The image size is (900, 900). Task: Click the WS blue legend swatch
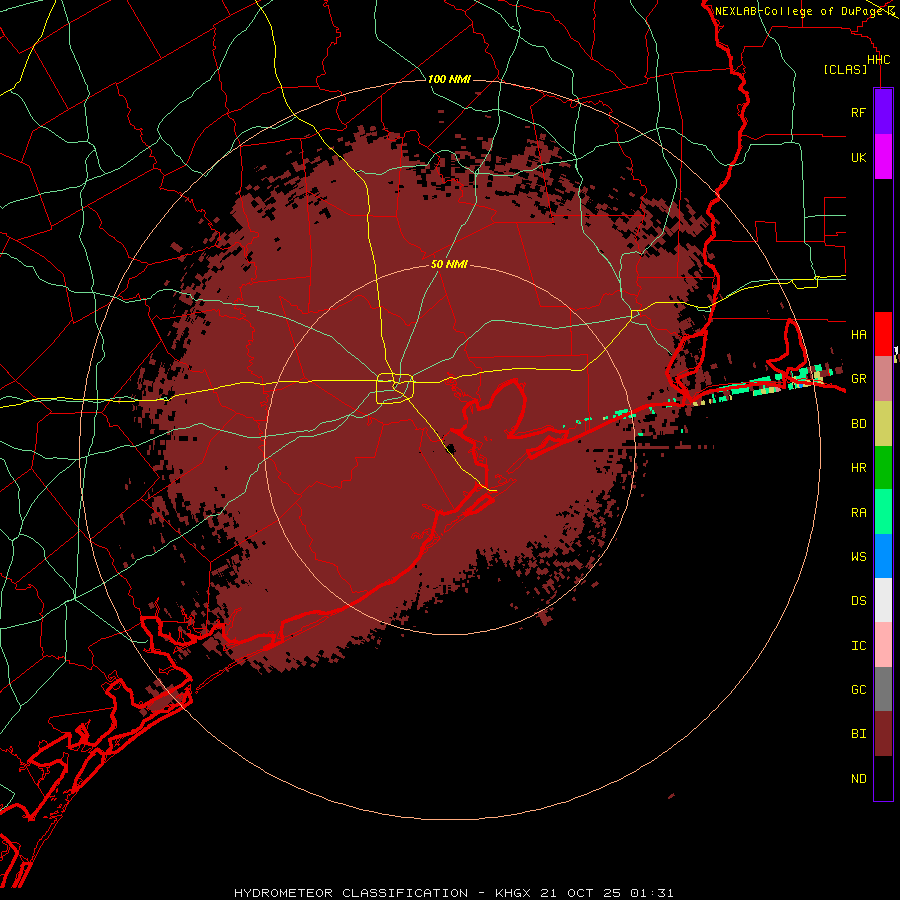click(883, 556)
